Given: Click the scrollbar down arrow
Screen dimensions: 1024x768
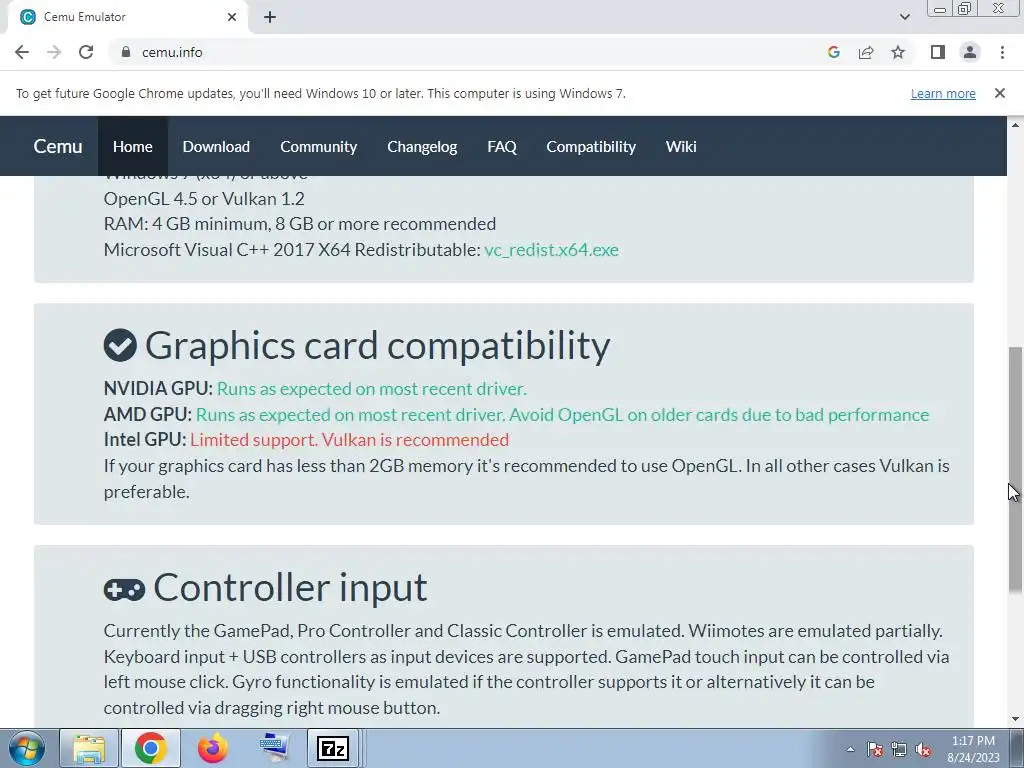Looking at the screenshot, I should 1015,720.
